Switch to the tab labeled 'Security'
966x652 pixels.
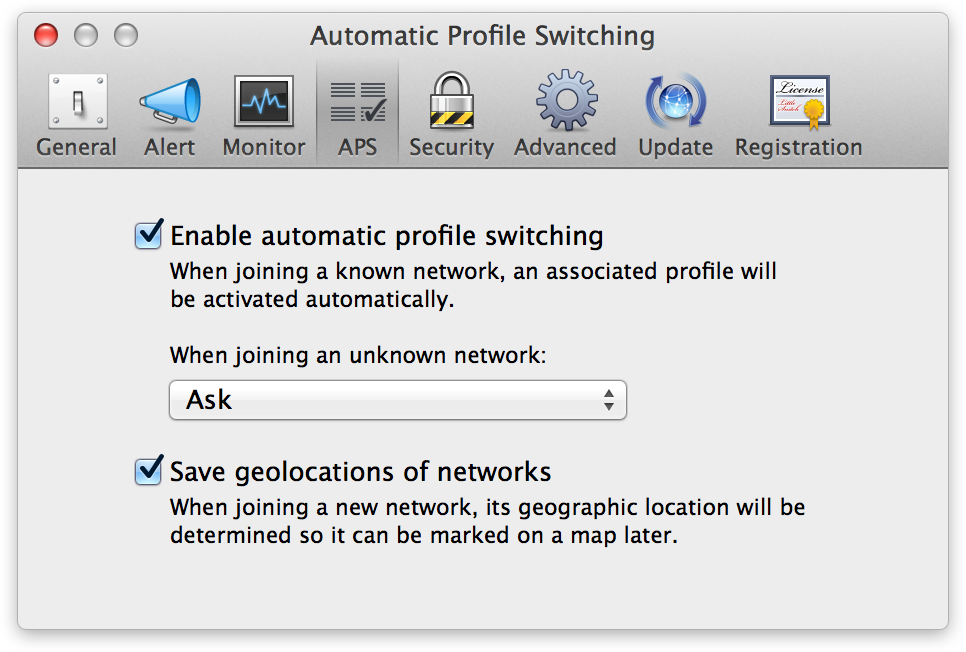pos(451,147)
